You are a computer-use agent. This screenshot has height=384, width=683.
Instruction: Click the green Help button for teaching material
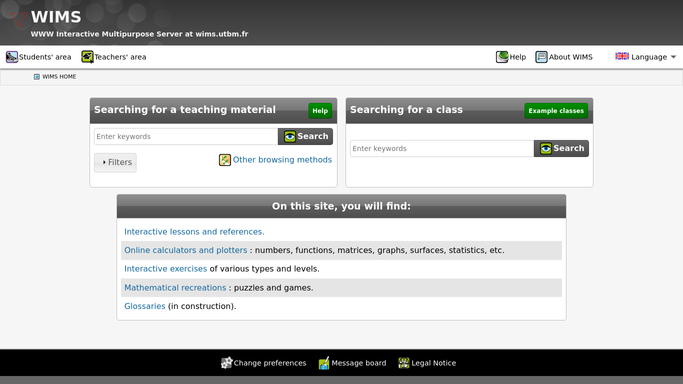click(x=320, y=111)
